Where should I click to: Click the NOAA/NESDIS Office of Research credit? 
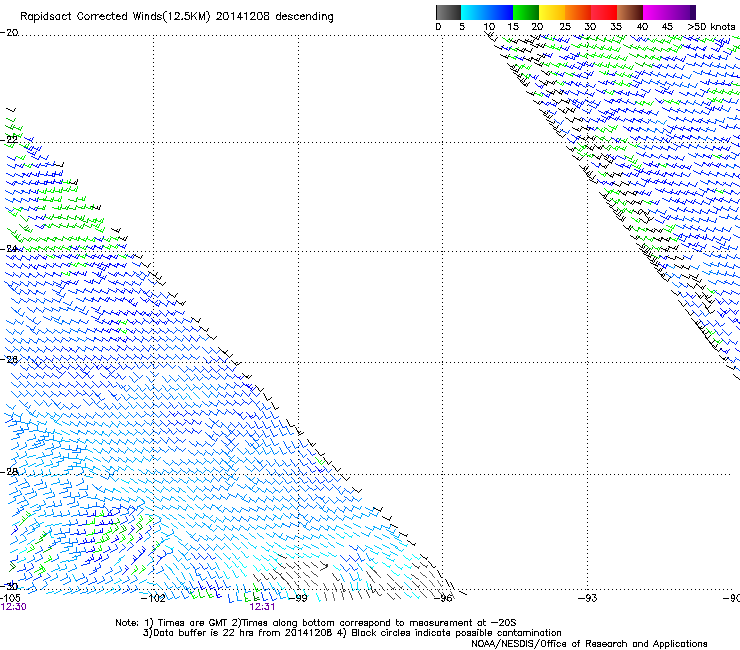coord(589,643)
